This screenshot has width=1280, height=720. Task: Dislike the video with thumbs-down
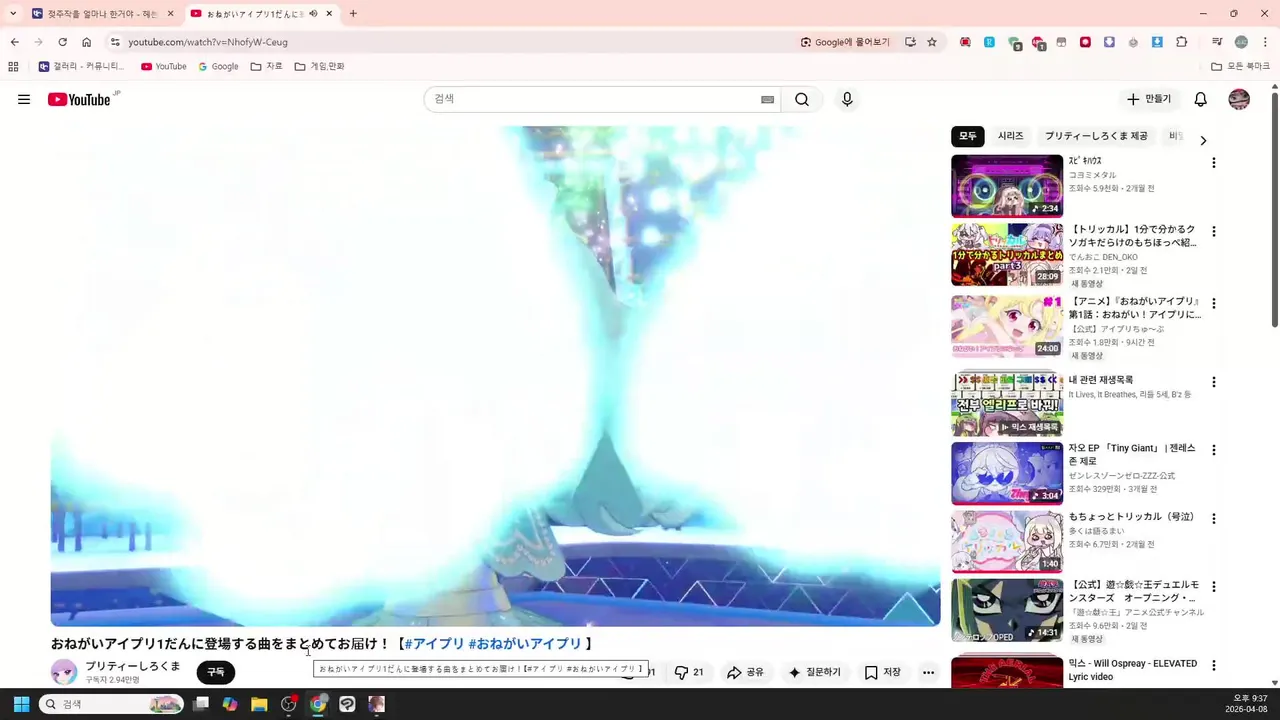(x=689, y=673)
